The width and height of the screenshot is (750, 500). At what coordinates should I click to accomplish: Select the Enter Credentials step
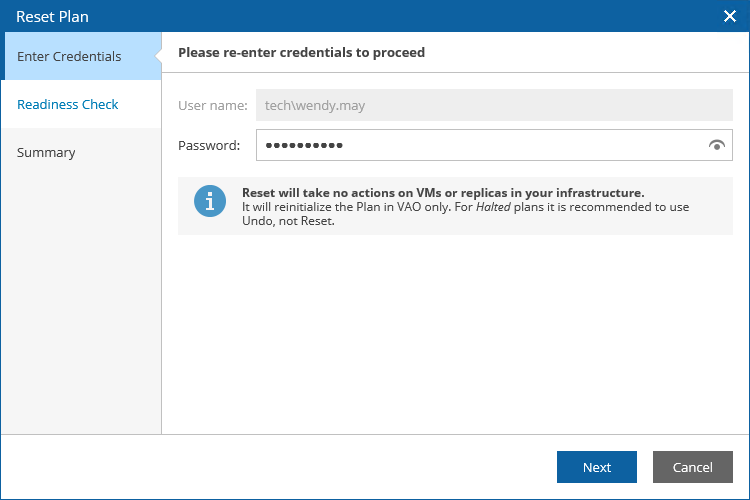click(x=70, y=56)
